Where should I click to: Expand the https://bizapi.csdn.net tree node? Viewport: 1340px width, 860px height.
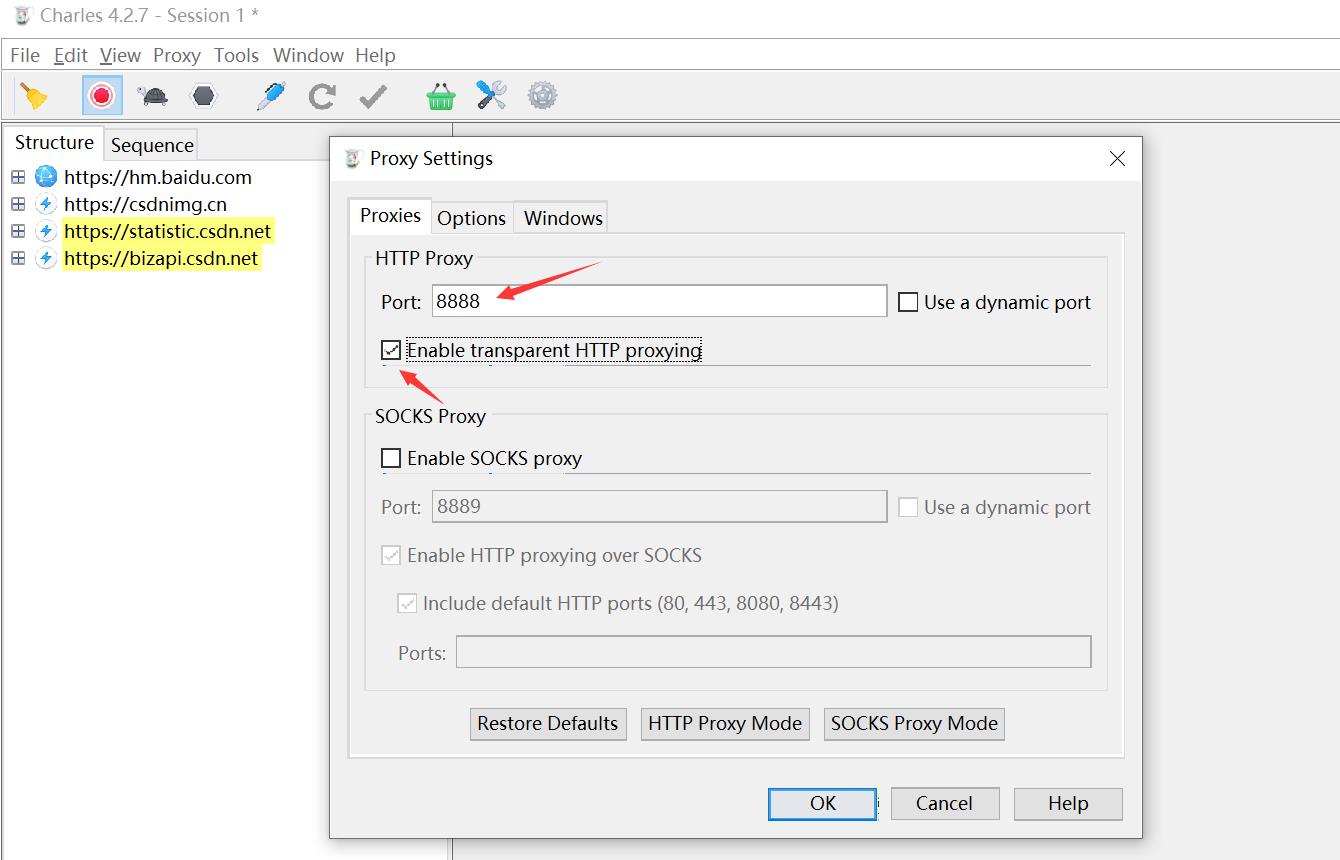point(18,258)
